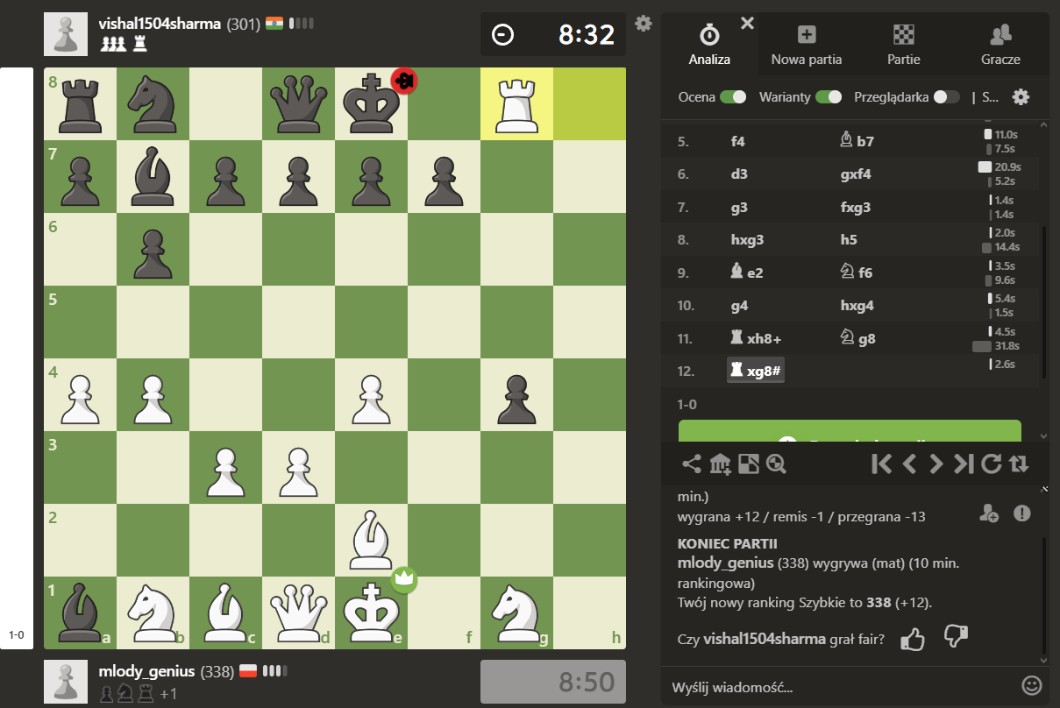This screenshot has width=1060, height=708.
Task: Report opponent using the exclamation icon
Action: [1021, 513]
